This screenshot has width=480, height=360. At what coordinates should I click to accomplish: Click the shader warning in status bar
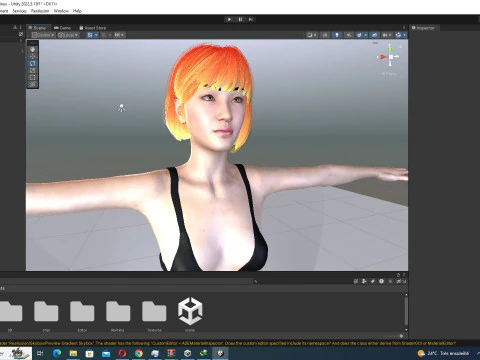(x=228, y=343)
